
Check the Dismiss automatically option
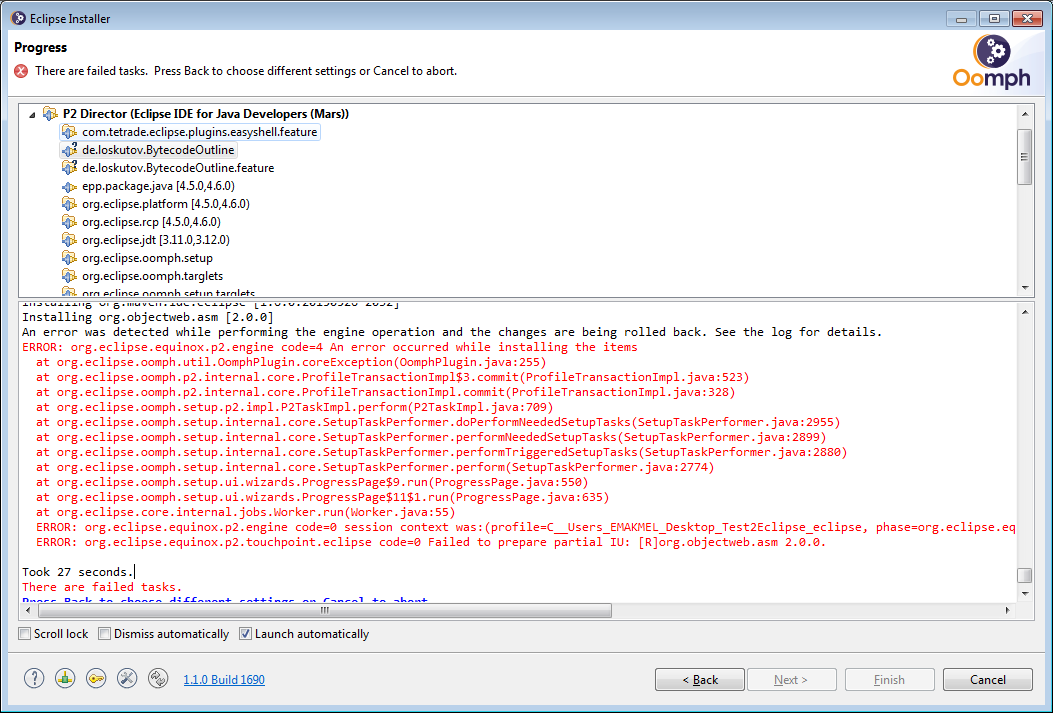[105, 634]
